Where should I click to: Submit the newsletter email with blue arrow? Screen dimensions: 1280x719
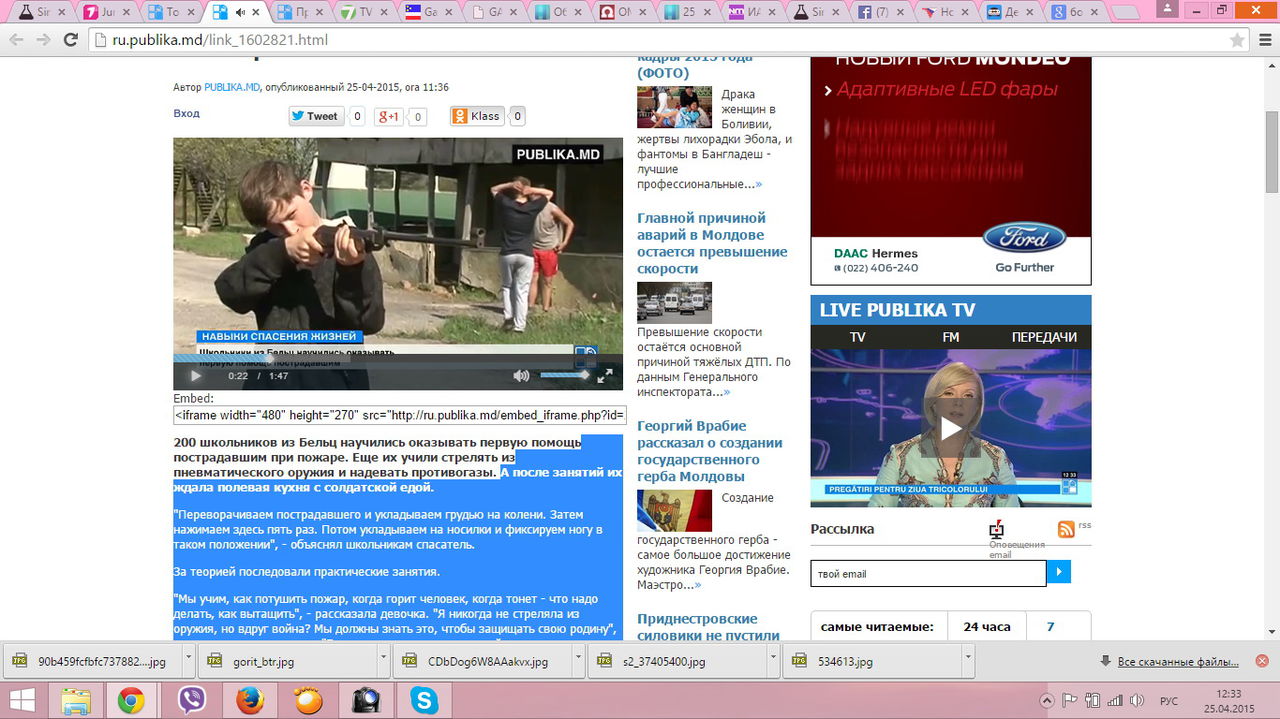coord(1059,572)
